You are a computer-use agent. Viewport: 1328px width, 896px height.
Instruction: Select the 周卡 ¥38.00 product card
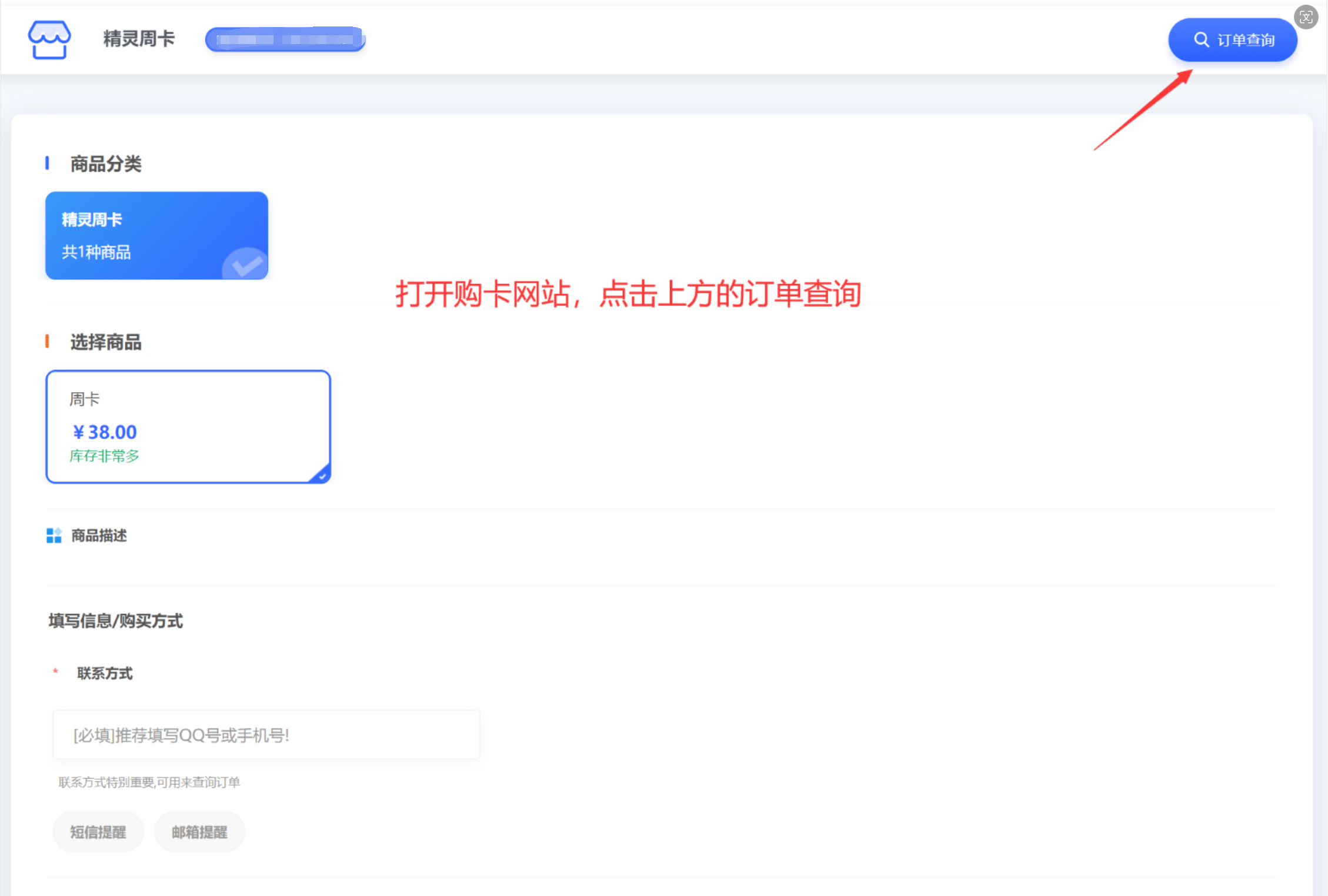coord(188,427)
